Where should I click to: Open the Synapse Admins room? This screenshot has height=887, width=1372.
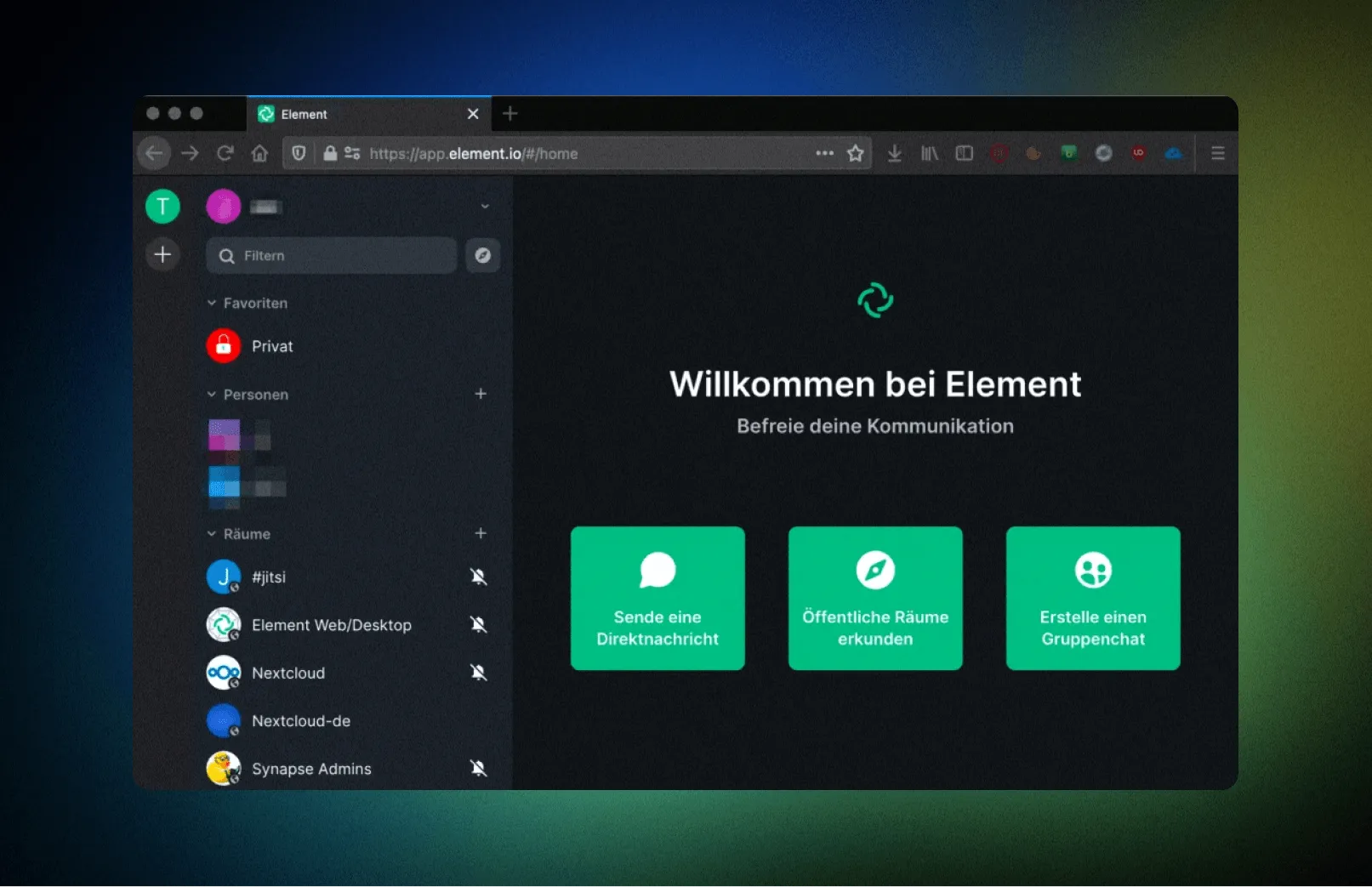pos(353,769)
